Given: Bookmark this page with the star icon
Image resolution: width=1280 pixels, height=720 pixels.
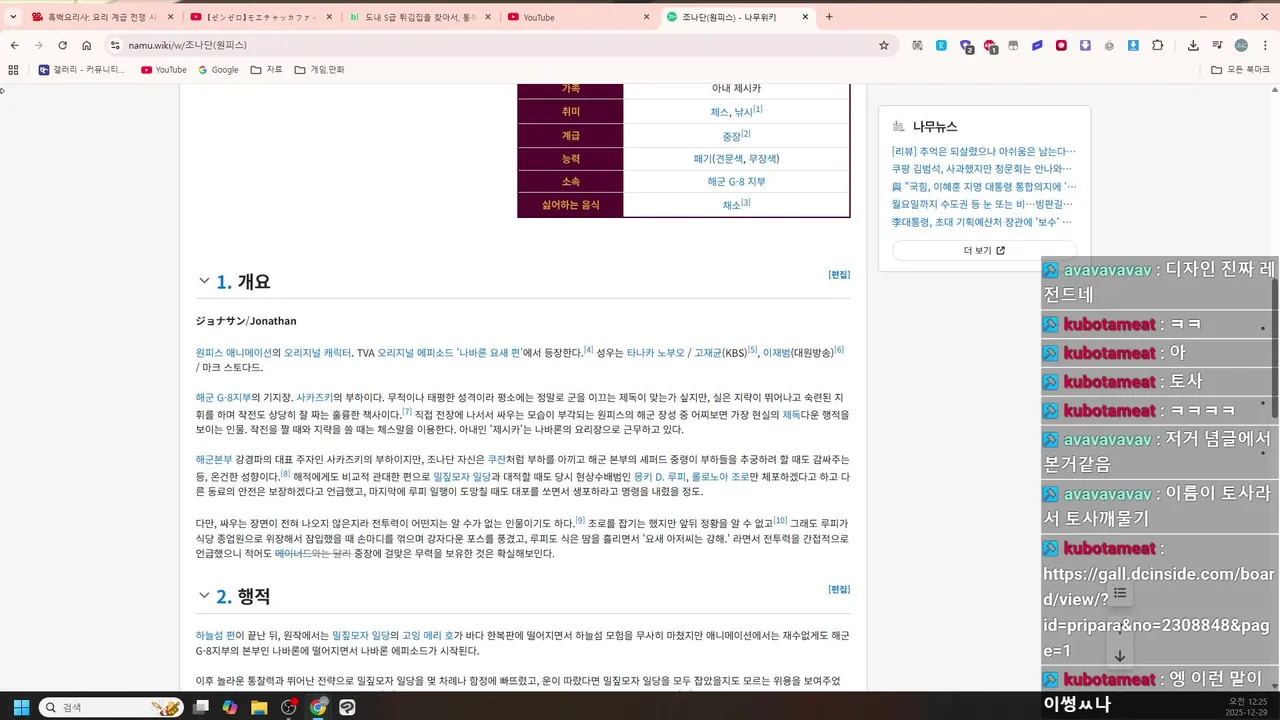Looking at the screenshot, I should [x=884, y=45].
